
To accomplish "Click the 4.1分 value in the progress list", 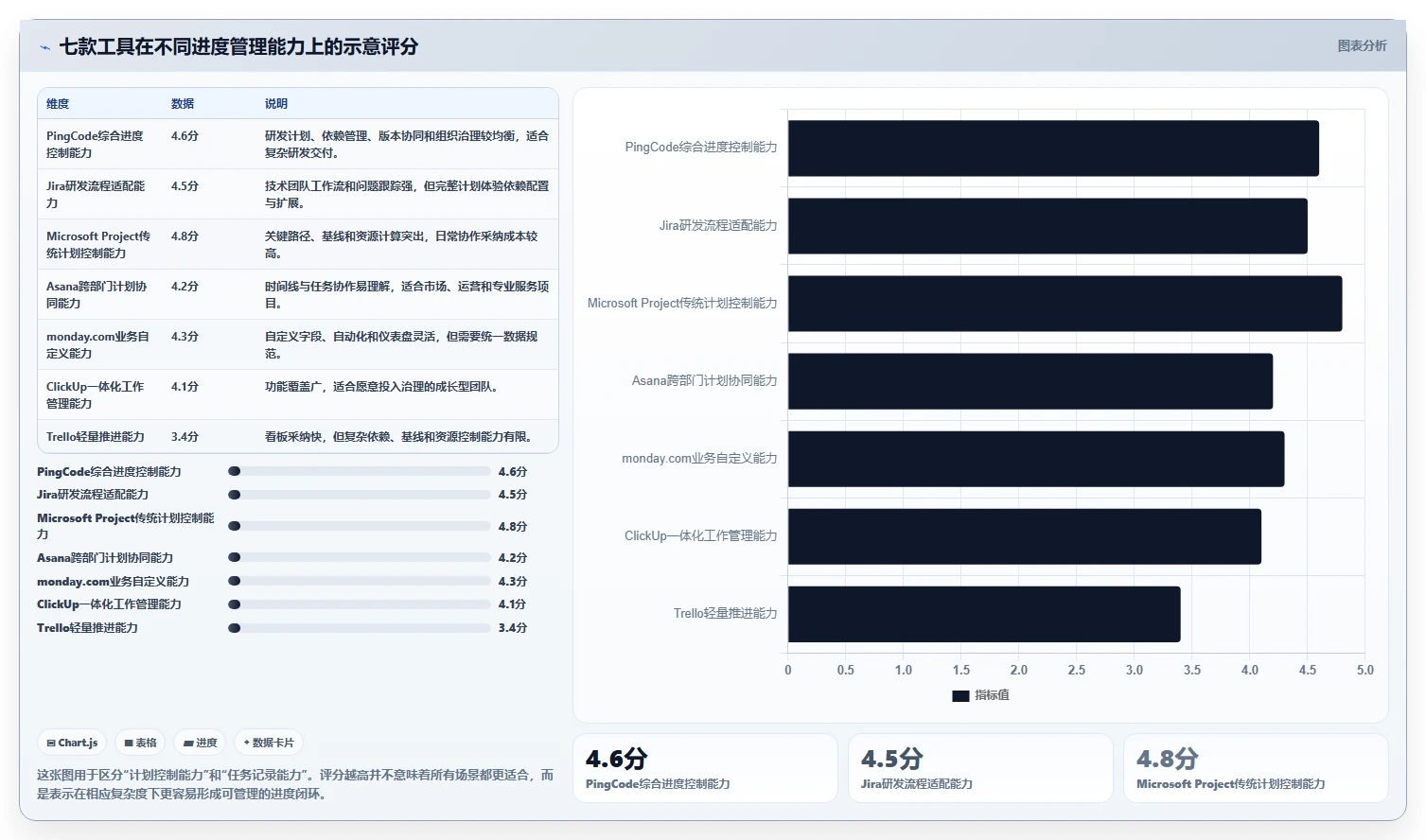I will [512, 604].
